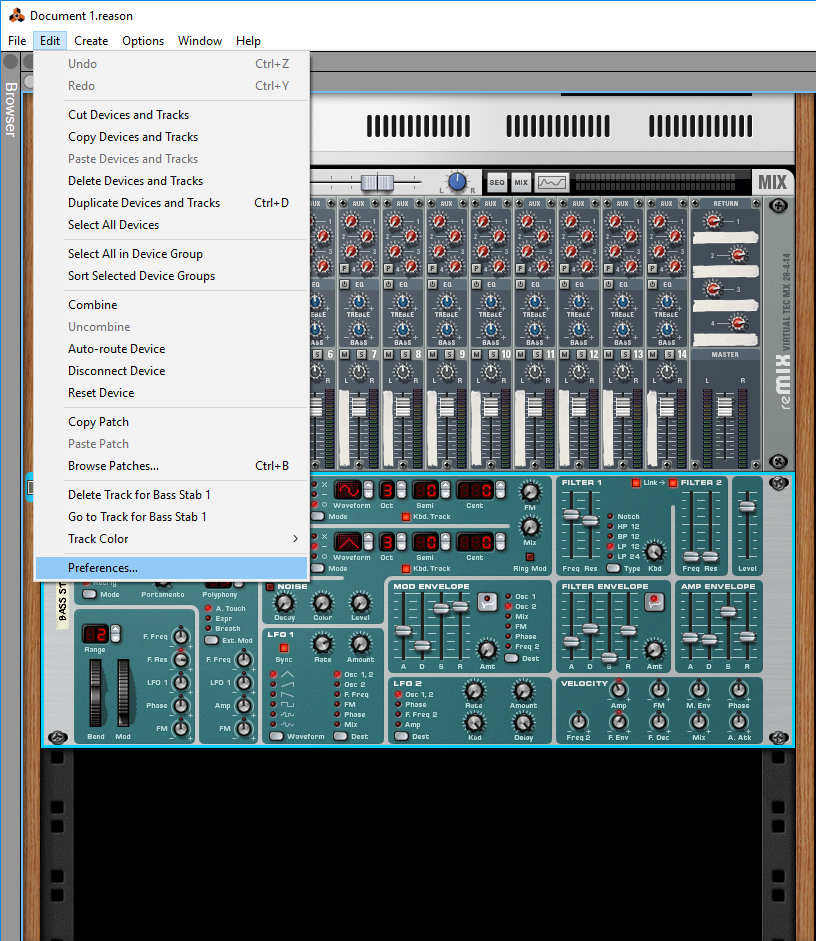Click the automation curve button next to MIX
816x941 pixels.
coord(551,182)
